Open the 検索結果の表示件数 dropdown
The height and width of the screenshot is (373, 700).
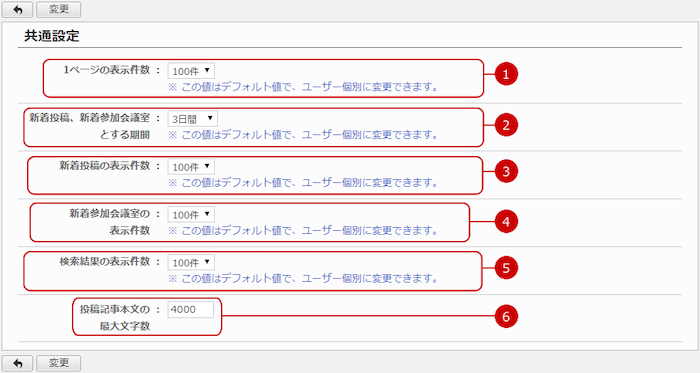point(191,262)
